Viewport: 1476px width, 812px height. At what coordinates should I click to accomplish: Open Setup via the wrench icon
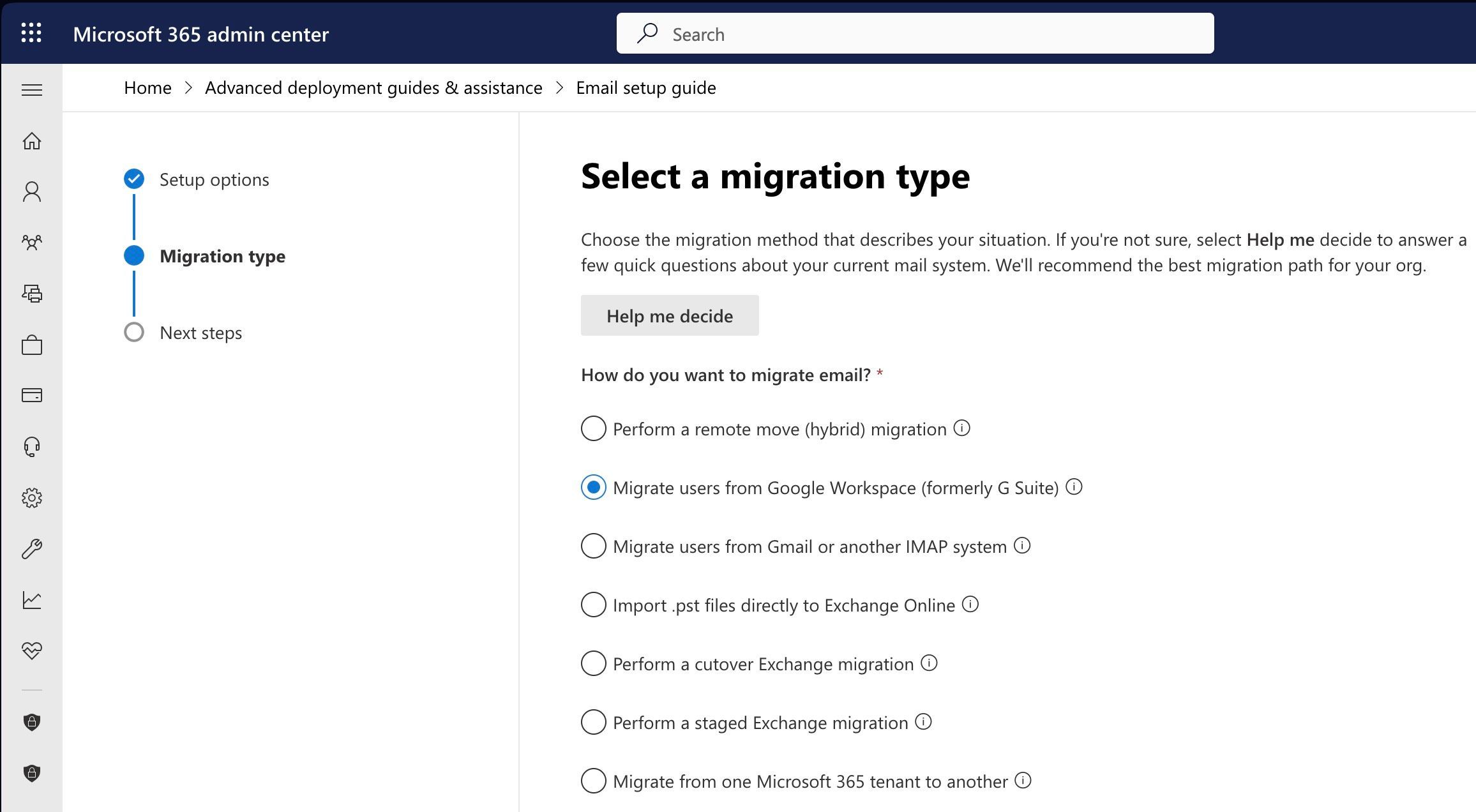coord(31,548)
